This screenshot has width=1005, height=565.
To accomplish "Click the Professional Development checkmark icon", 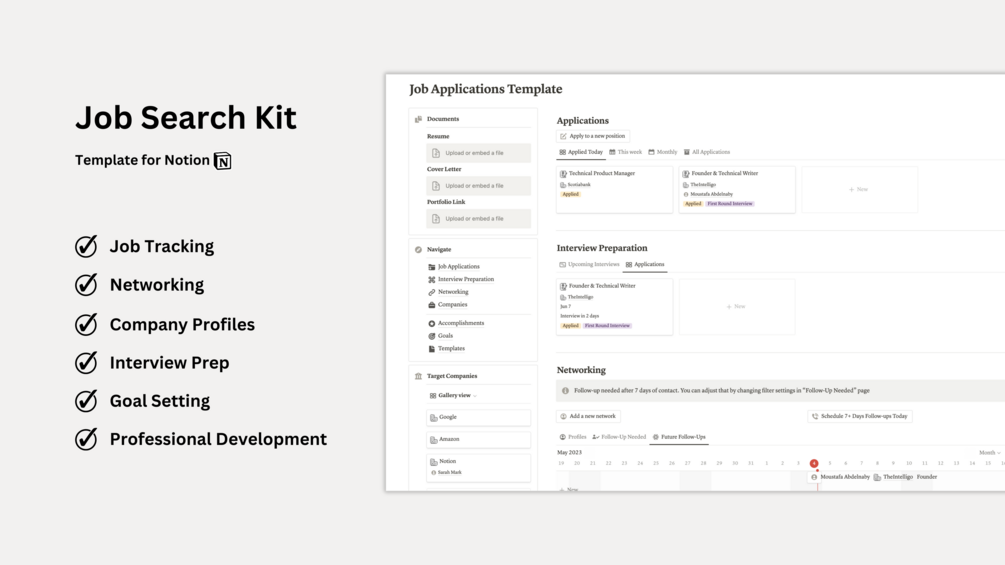I will point(86,439).
